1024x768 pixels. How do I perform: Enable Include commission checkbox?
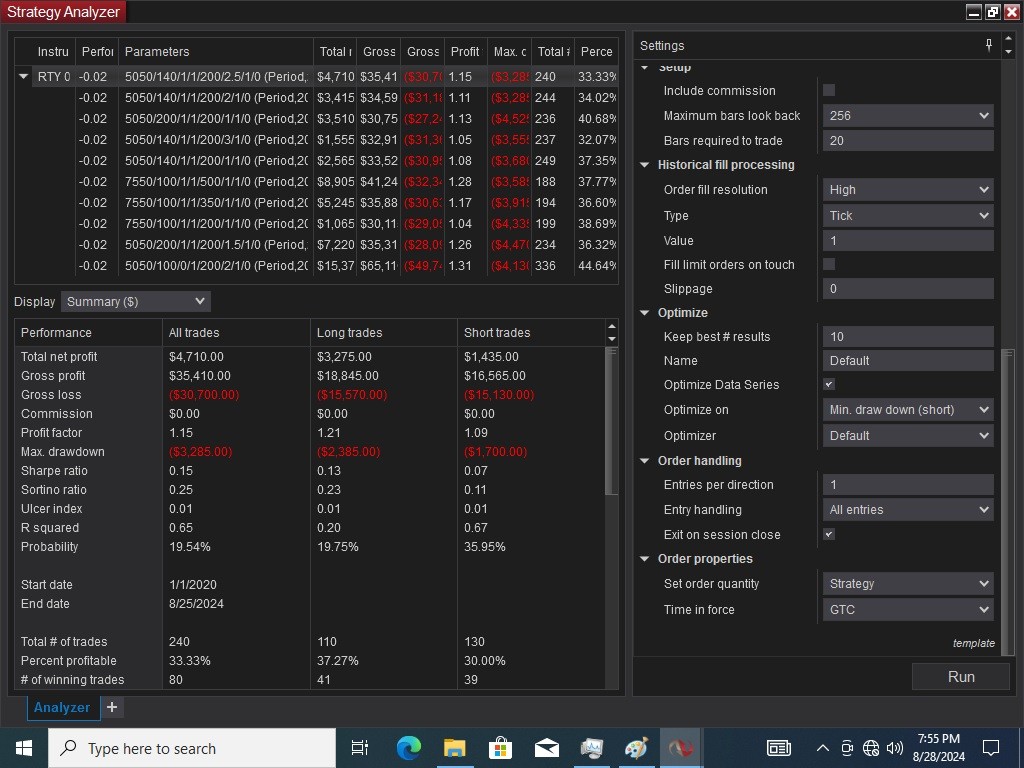(x=829, y=90)
